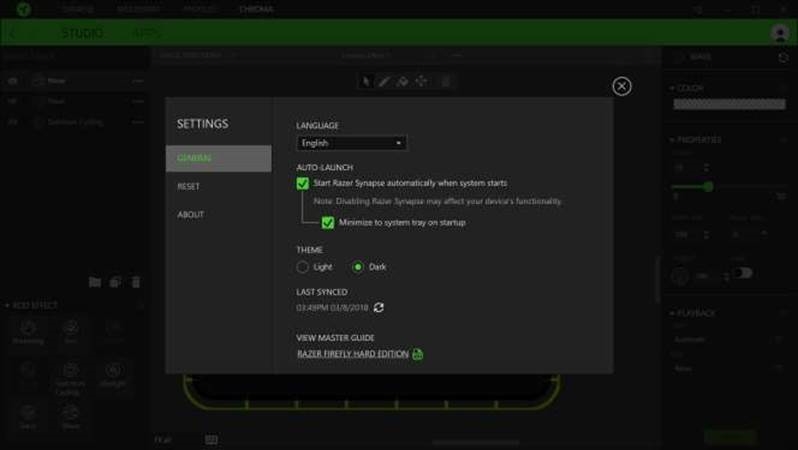798x450 pixels.
Task: Click the Razer logo in the top bar
Action: pos(23,9)
